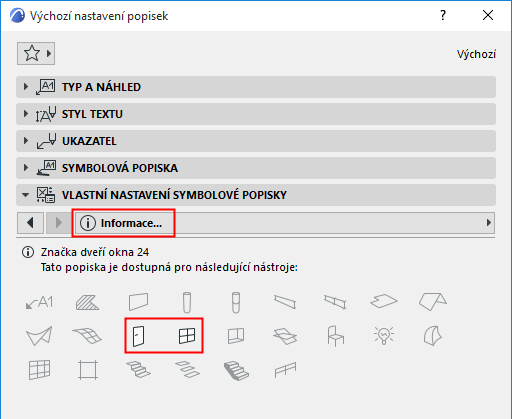
Task: Click the segmented beam tool icon
Action: [x=335, y=302]
